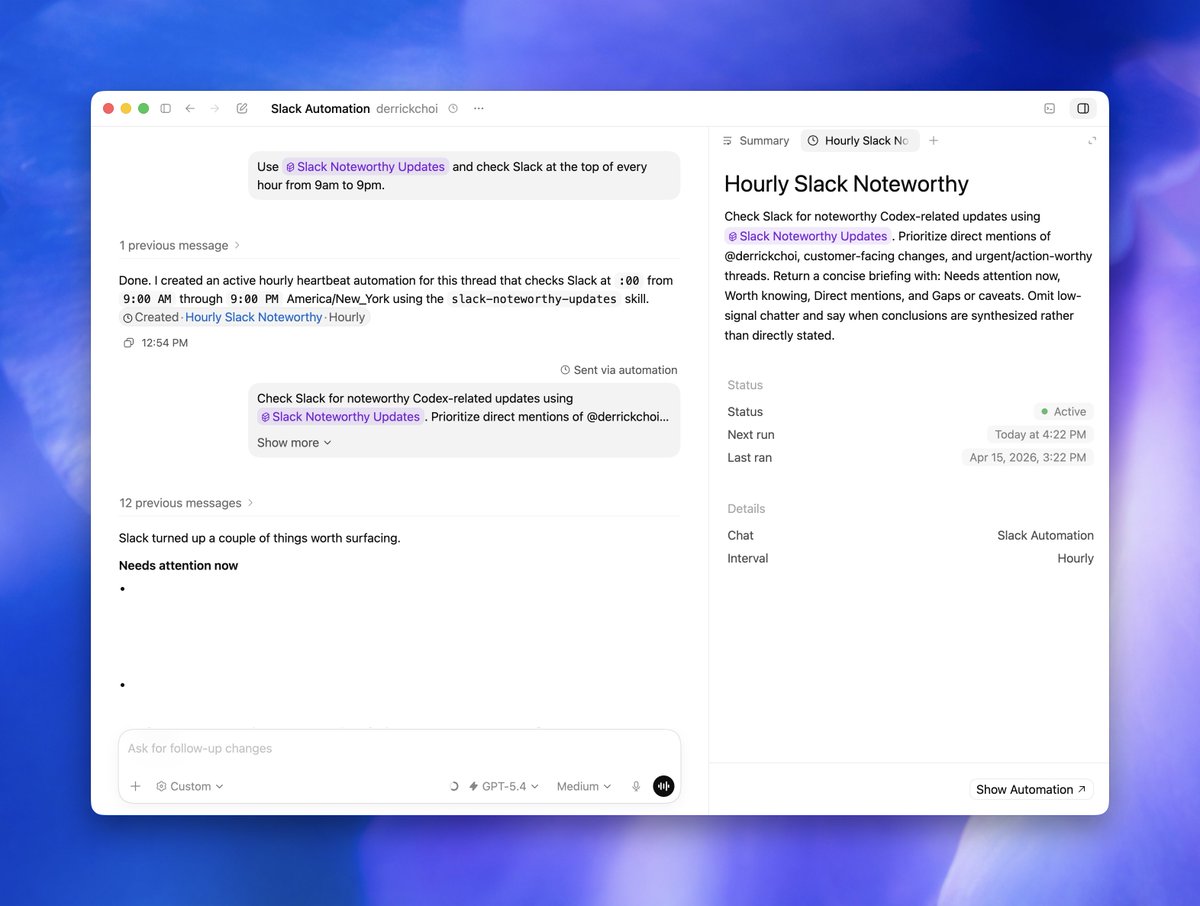The height and width of the screenshot is (906, 1200).
Task: Click Show Automation button
Action: pos(1031,789)
